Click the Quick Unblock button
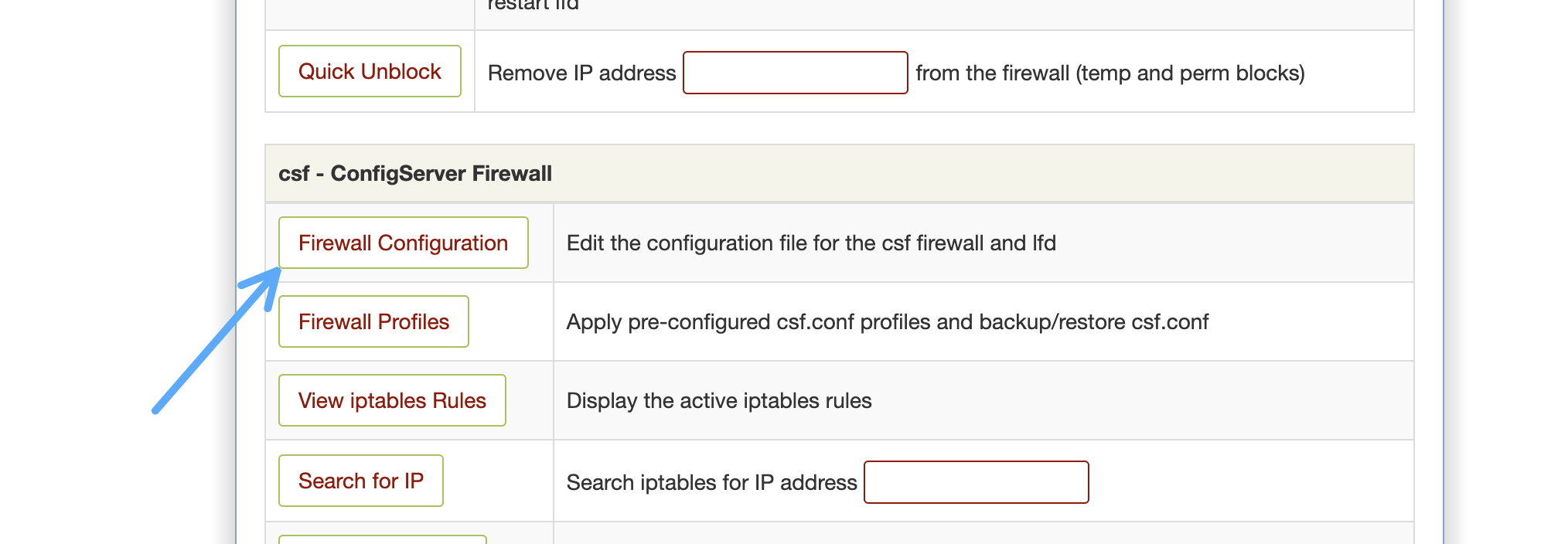Viewport: 1568px width, 544px height. pyautogui.click(x=370, y=71)
